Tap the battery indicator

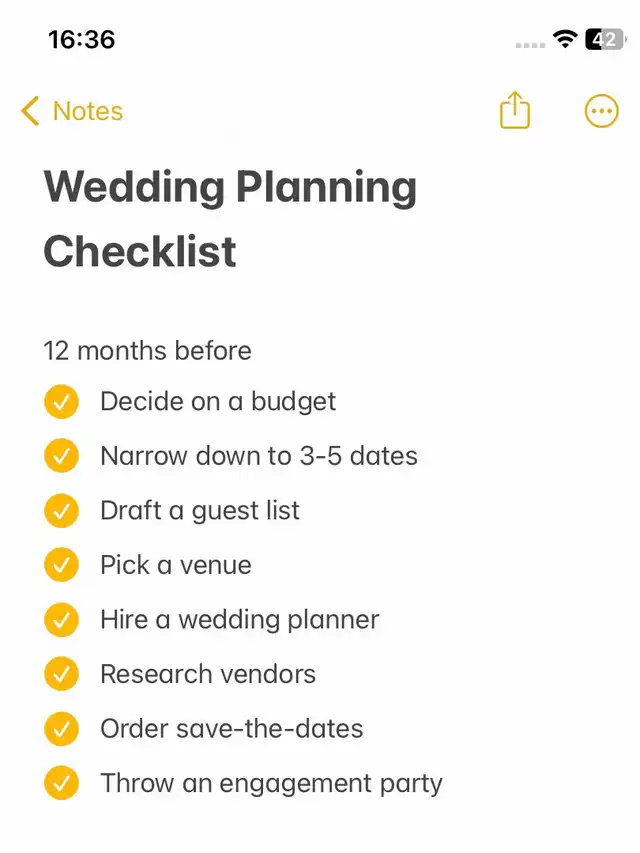click(x=604, y=40)
